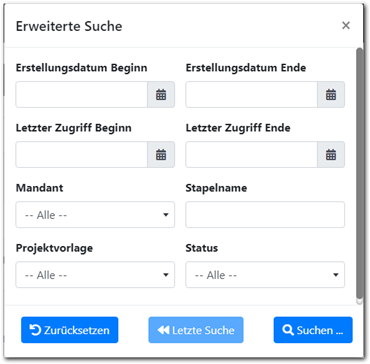Focus the Erstellungsdatum Beginn date field

click(82, 95)
